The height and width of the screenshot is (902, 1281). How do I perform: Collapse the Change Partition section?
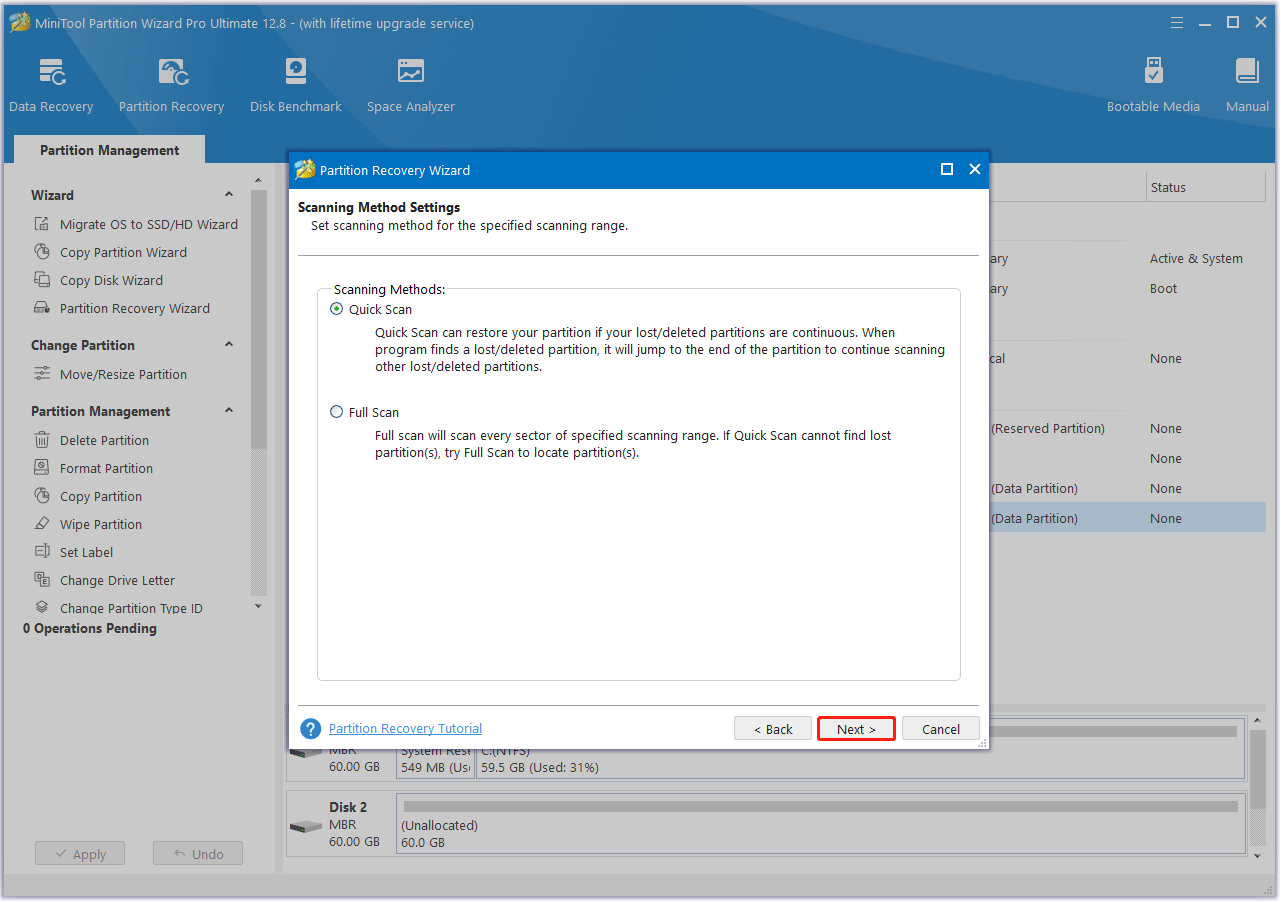(229, 345)
